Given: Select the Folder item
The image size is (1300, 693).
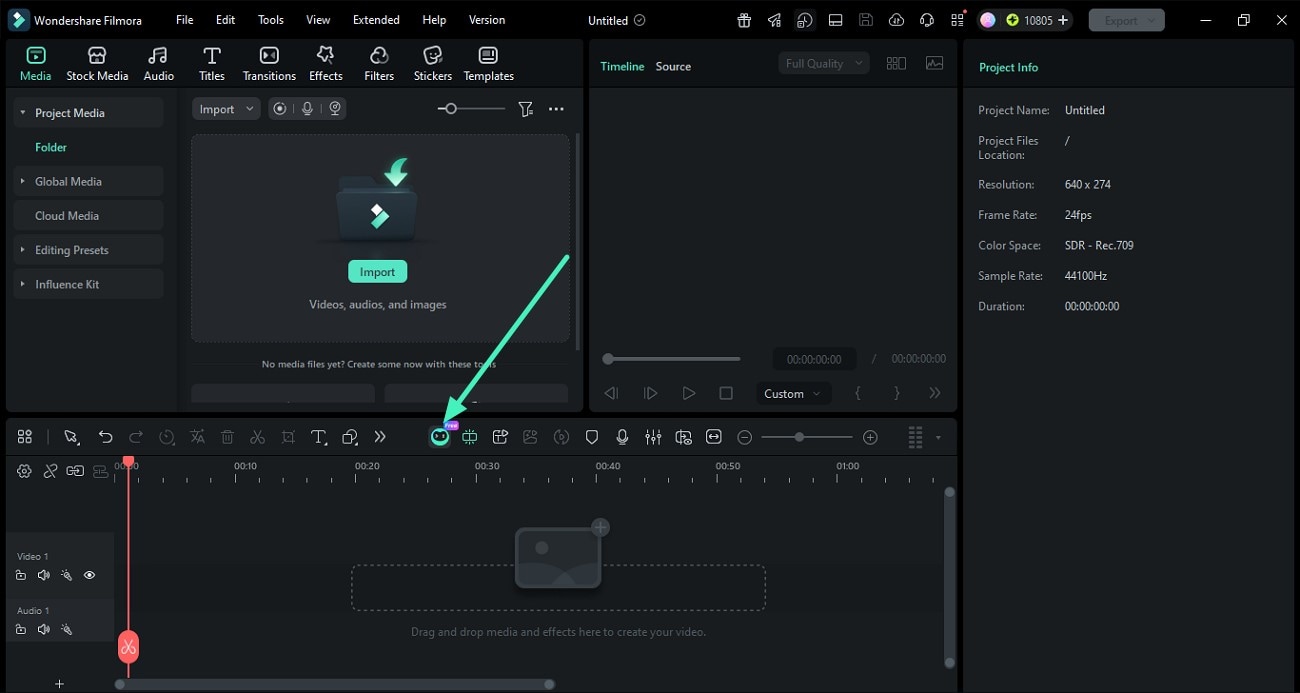Looking at the screenshot, I should click(x=51, y=147).
